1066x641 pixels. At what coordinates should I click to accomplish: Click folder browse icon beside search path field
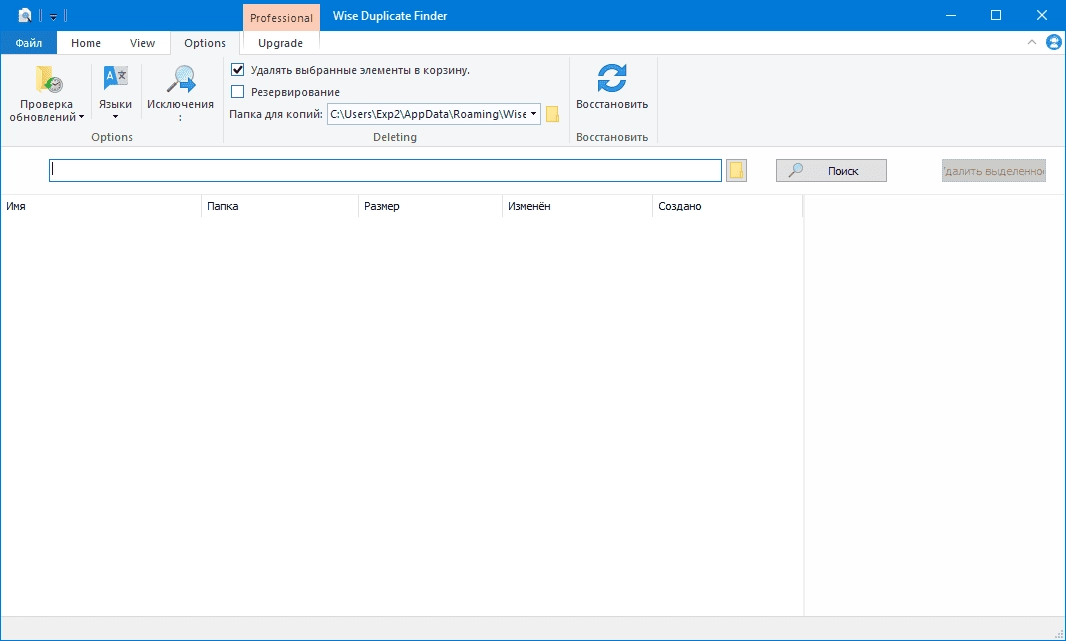coord(736,171)
